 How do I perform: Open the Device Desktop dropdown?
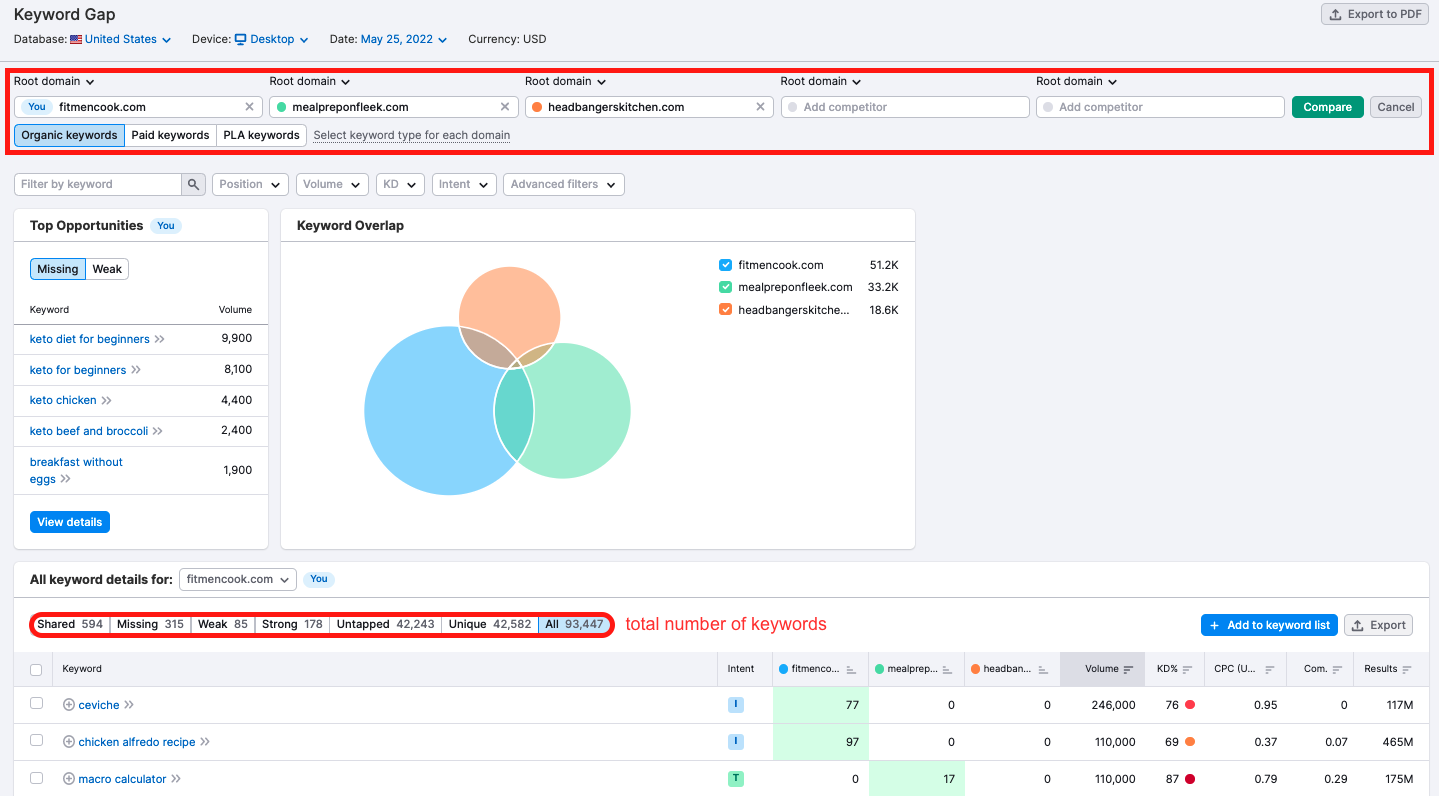point(272,40)
